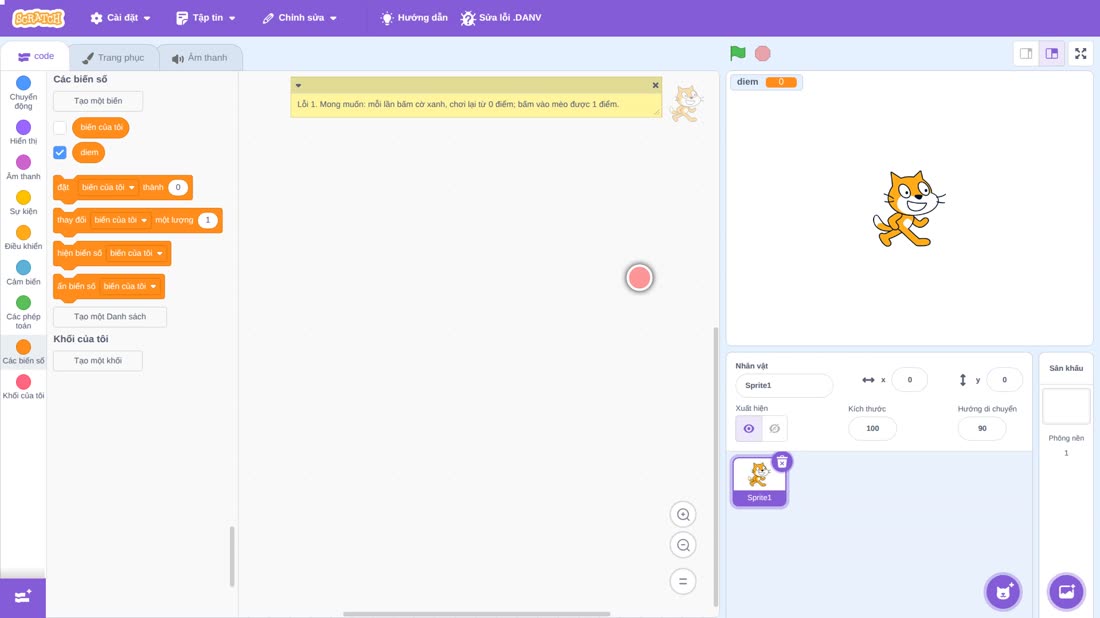Select the Hiển thị block category
Screen dimensions: 1100x618
23,132
